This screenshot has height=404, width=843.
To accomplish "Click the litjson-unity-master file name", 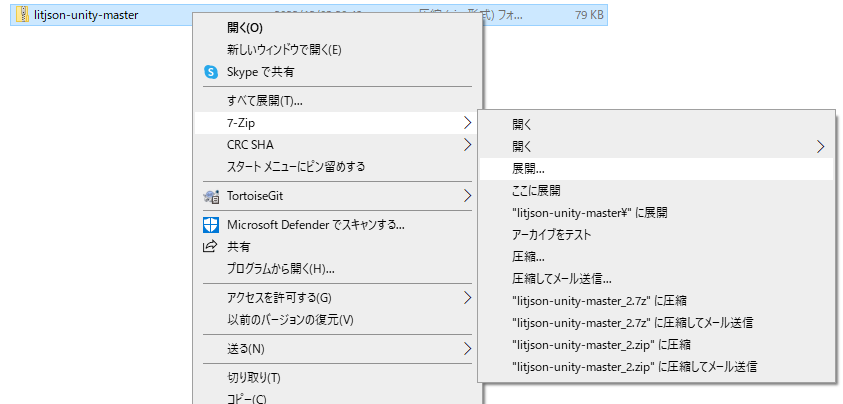I will pos(86,15).
